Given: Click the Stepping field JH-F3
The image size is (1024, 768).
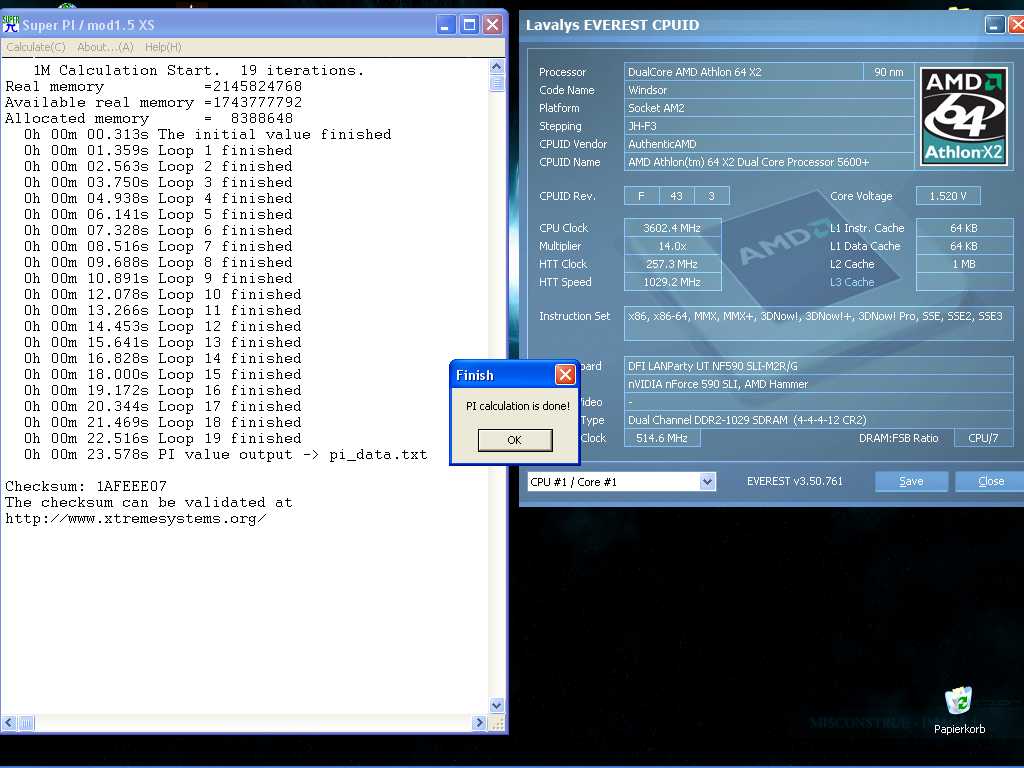Looking at the screenshot, I should [x=769, y=126].
